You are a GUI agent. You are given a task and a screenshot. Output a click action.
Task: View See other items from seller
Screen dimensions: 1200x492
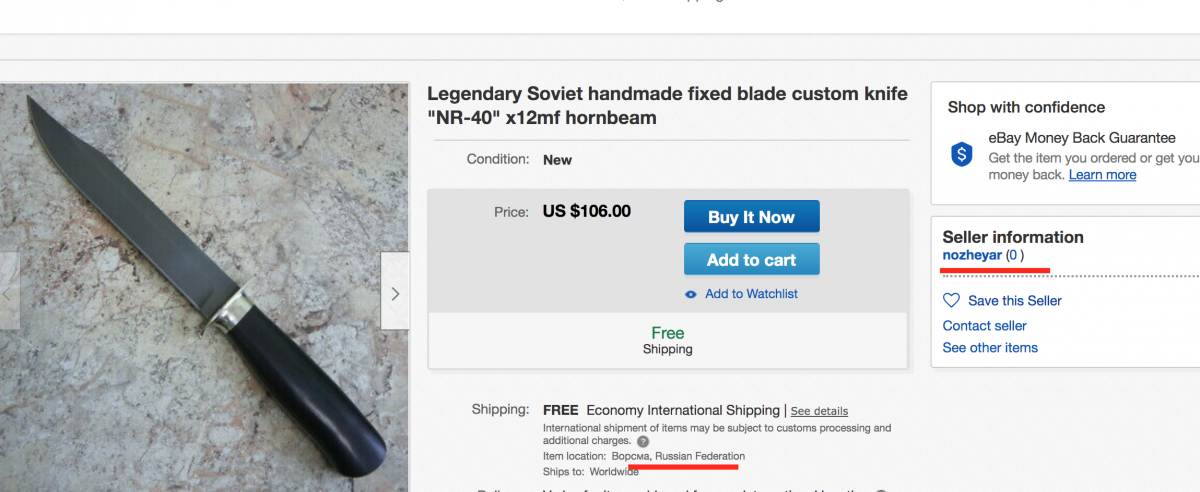click(990, 348)
